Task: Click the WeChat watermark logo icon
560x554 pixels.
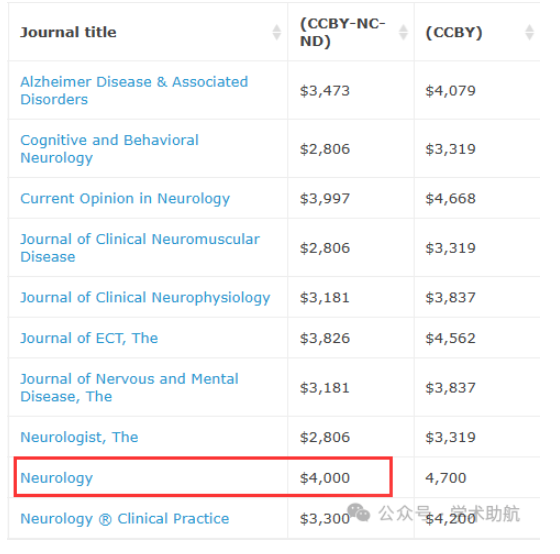Action: coord(359,513)
